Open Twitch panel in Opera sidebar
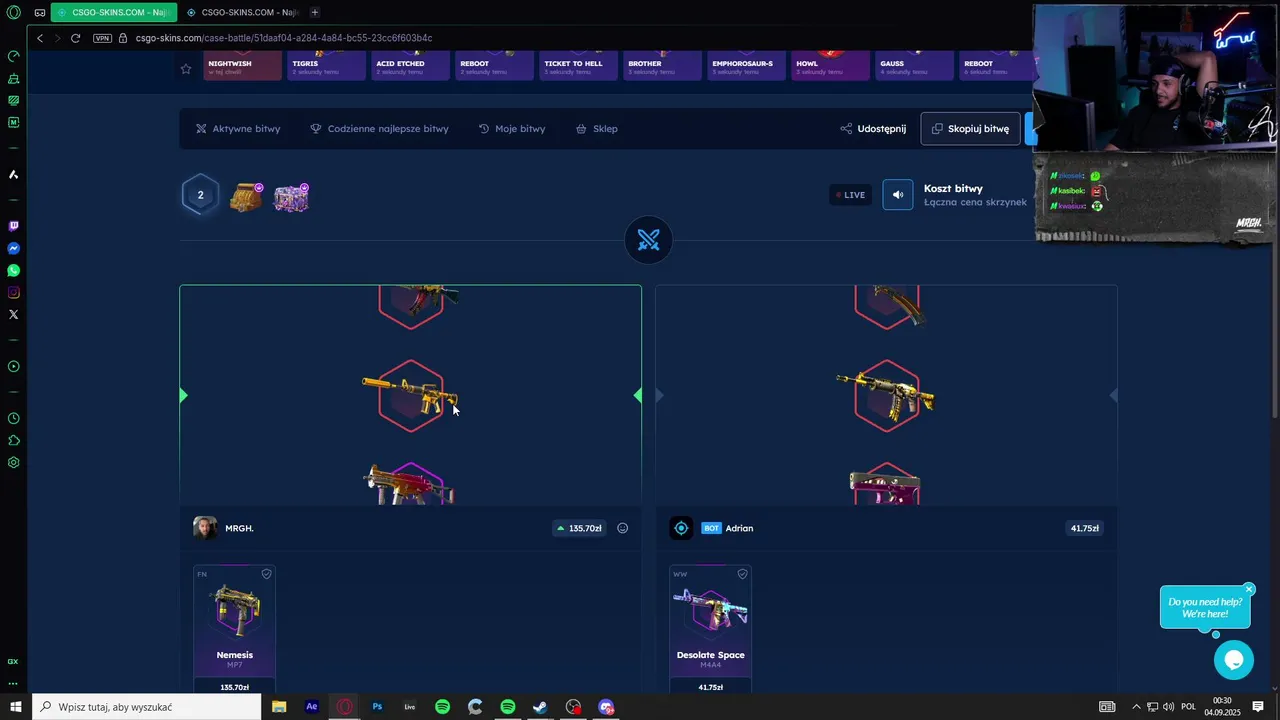The width and height of the screenshot is (1280, 720). pos(13,226)
